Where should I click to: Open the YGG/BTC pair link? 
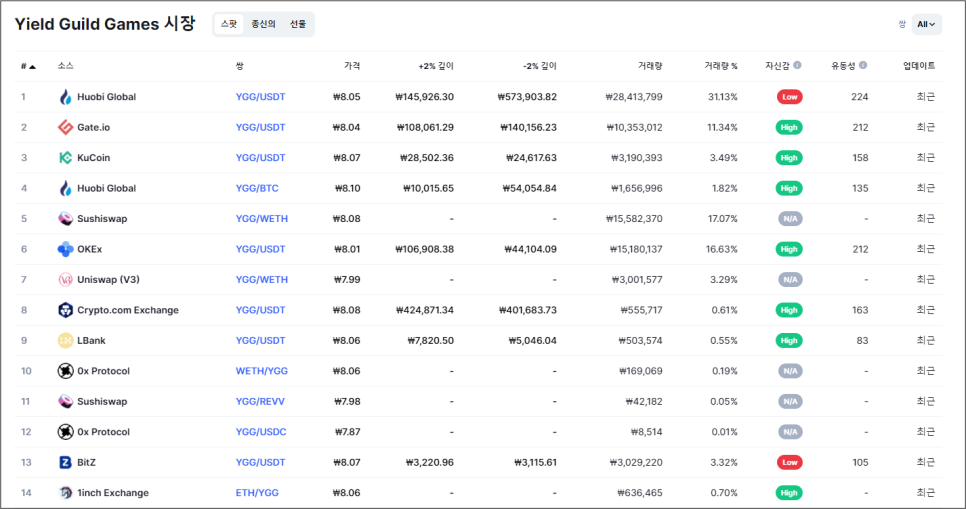(x=257, y=189)
